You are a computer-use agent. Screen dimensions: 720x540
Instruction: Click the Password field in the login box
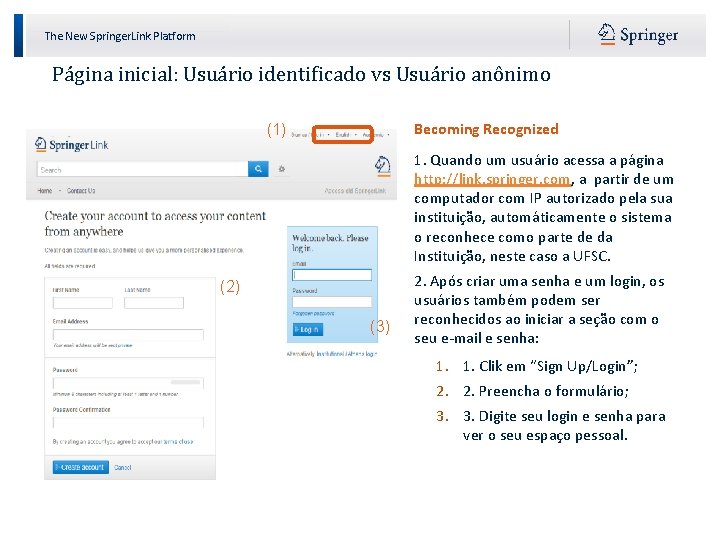point(332,302)
